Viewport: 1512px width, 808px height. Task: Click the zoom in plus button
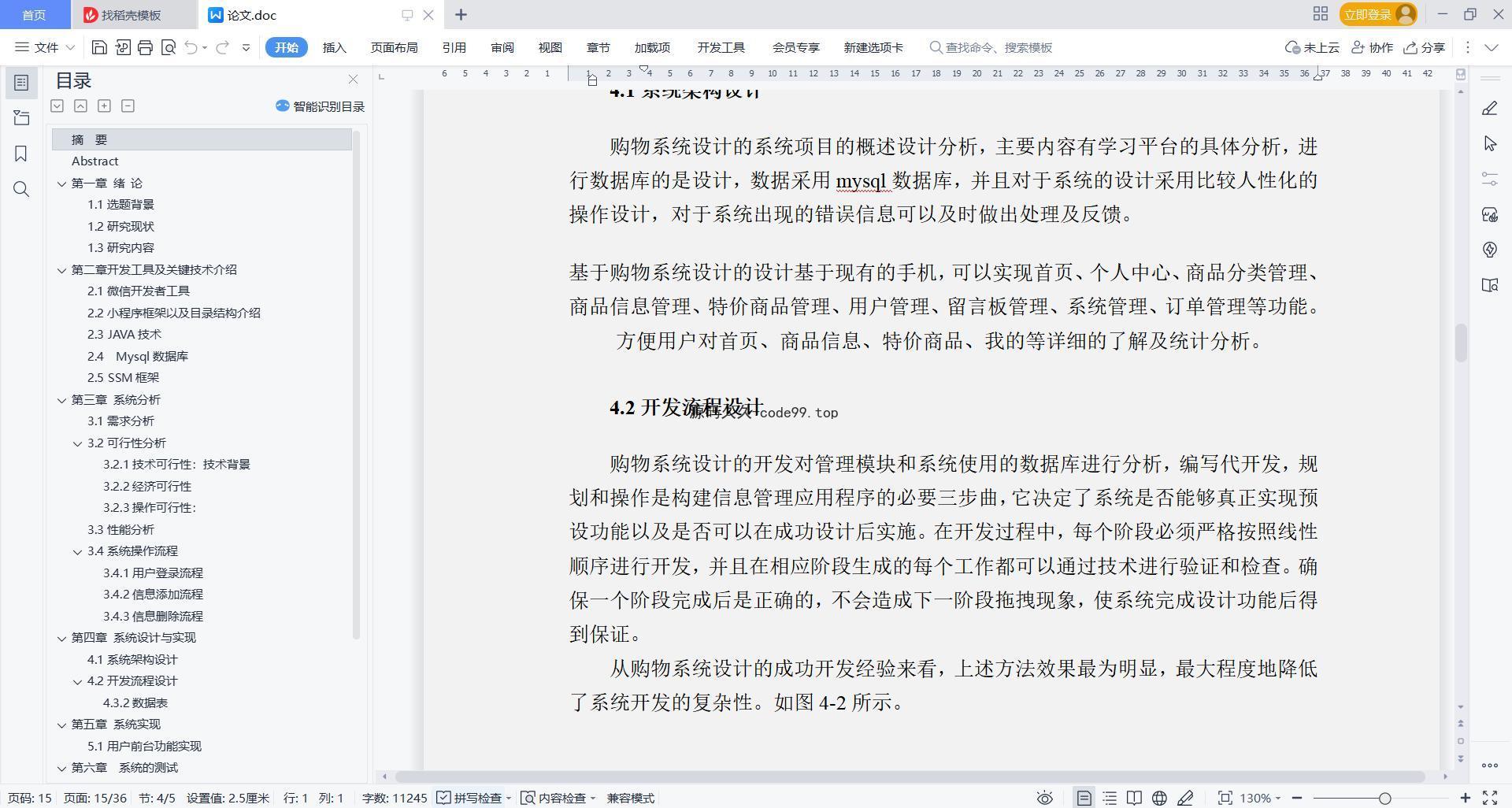1465,798
